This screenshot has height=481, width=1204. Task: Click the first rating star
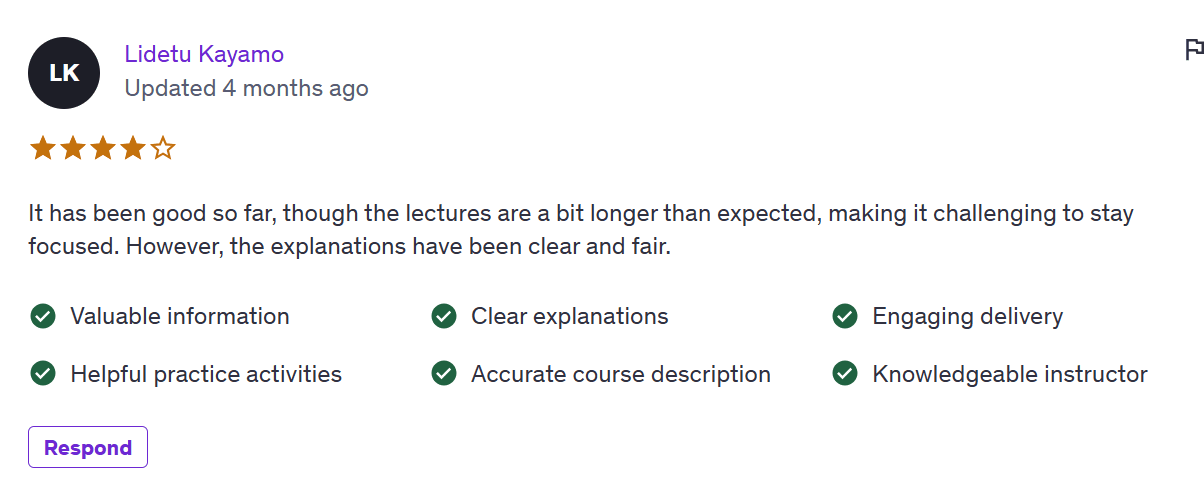42,149
